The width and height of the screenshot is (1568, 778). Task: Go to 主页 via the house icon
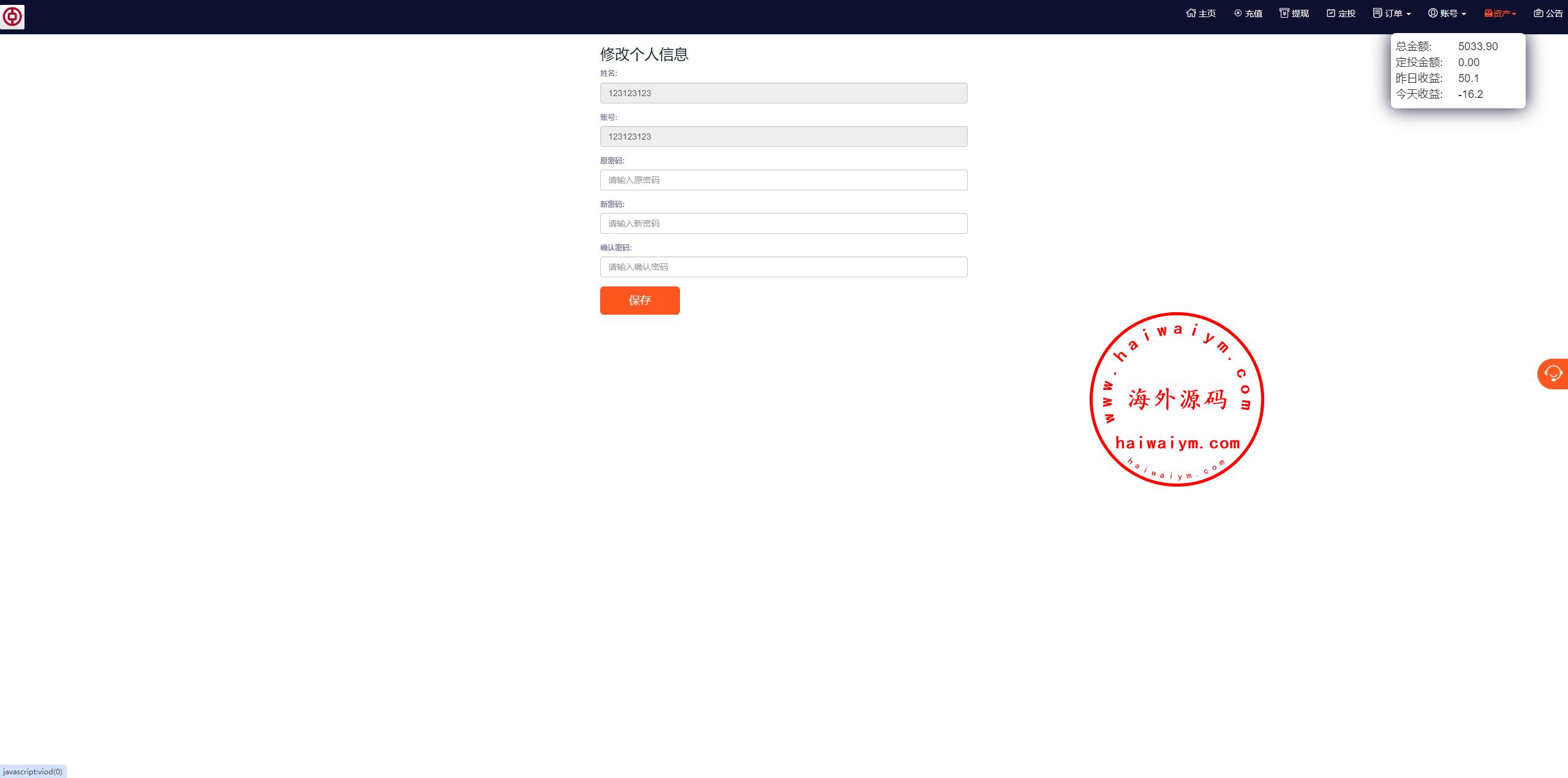[x=1191, y=13]
